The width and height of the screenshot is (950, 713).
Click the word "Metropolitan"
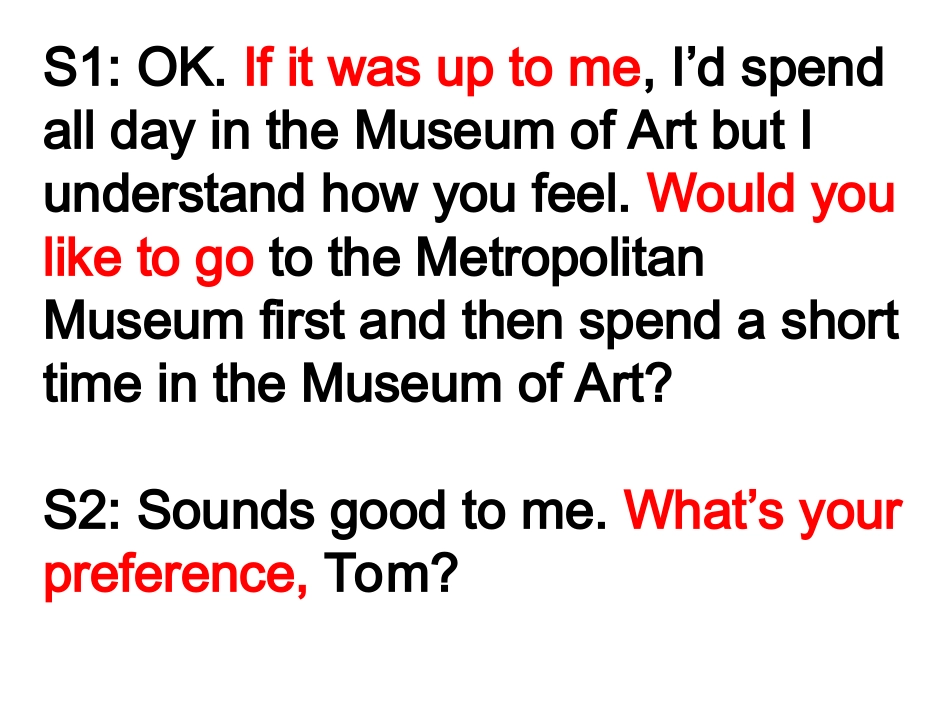(560, 259)
